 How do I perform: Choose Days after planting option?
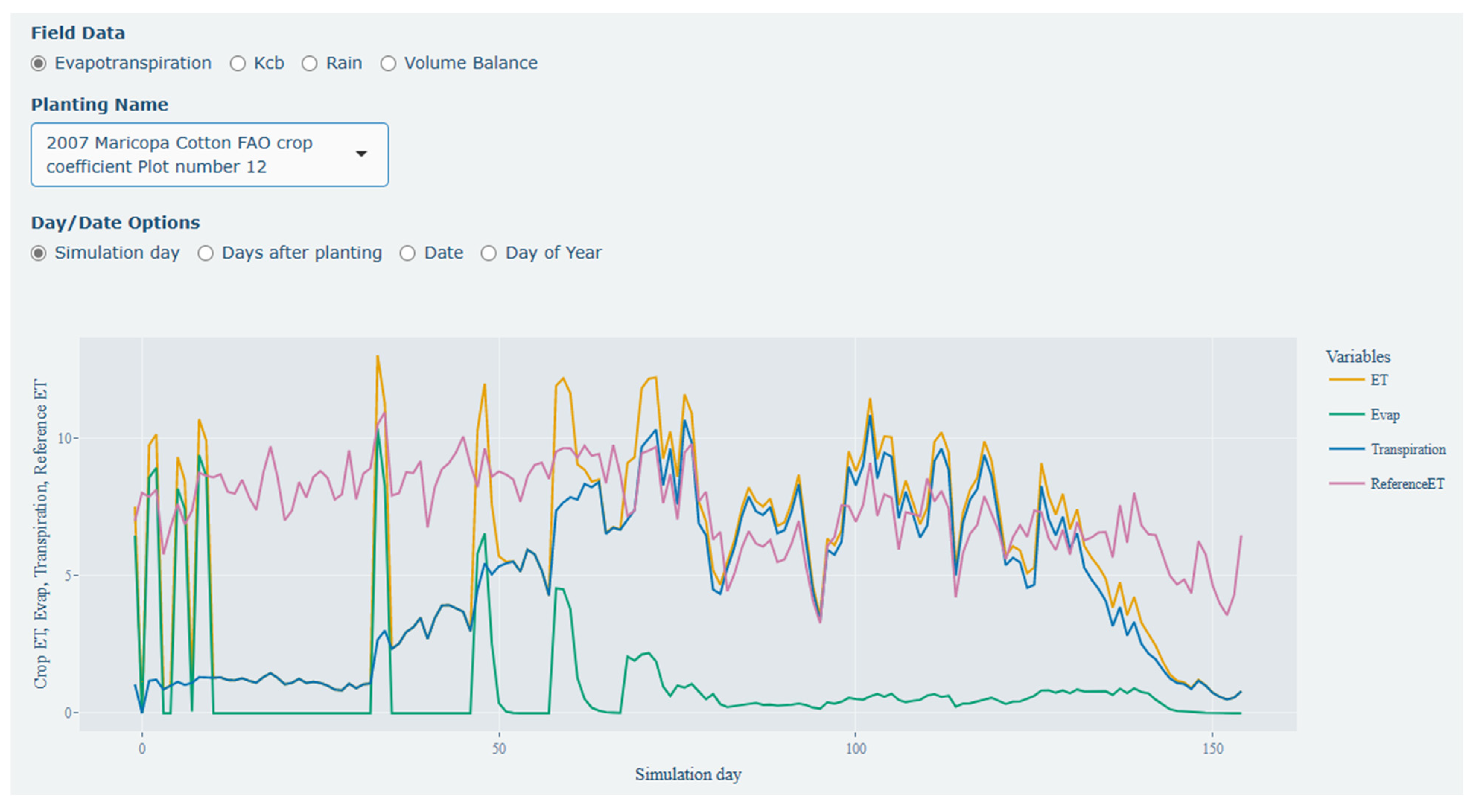pos(206,253)
